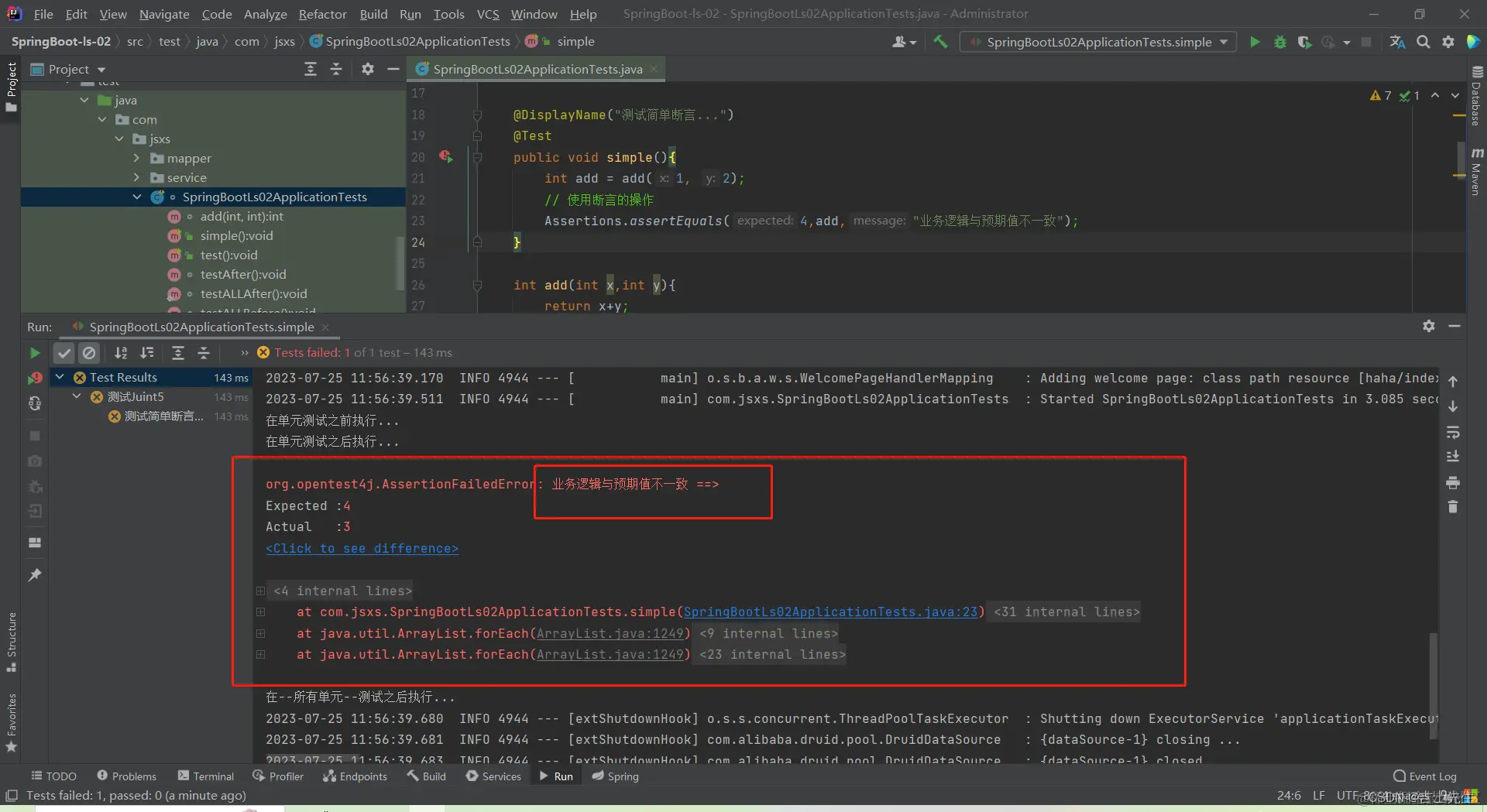Viewport: 1487px width, 812px height.
Task: Open the Project view selector dropdown
Action: click(68, 69)
